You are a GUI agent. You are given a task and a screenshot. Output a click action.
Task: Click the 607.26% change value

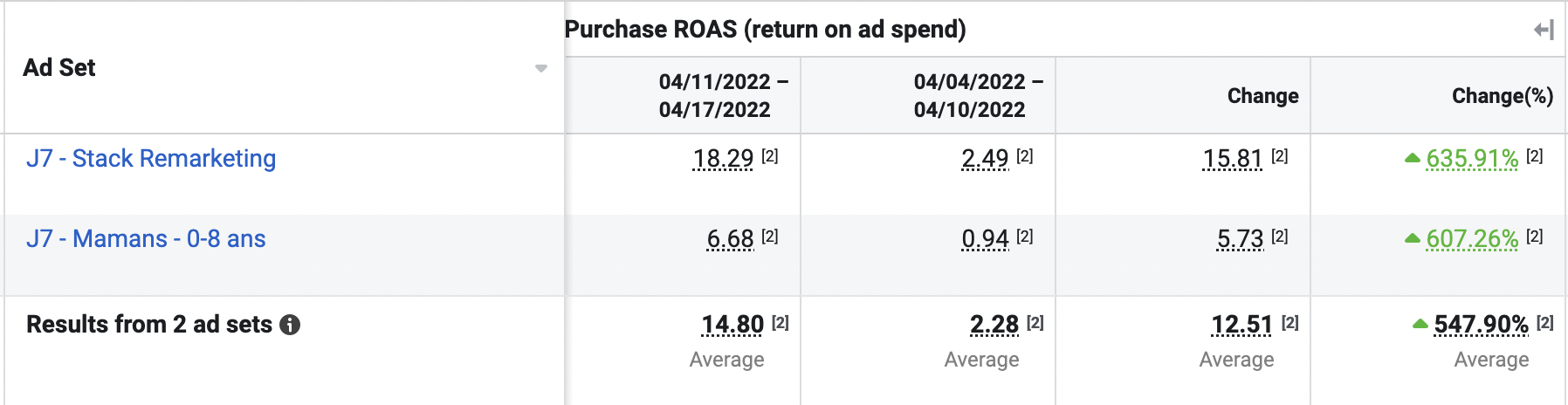(1472, 239)
